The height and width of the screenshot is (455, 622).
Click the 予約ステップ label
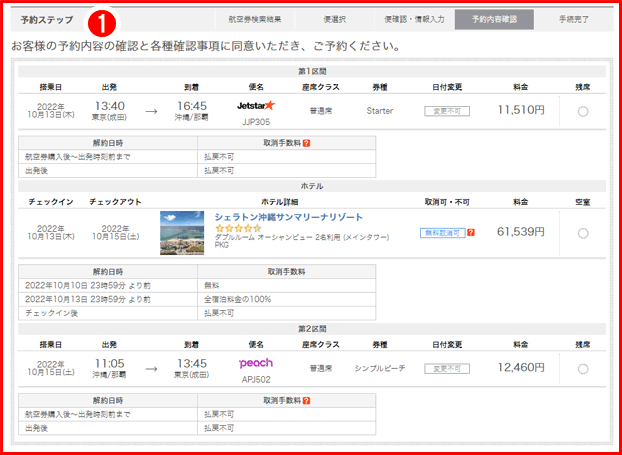tap(47, 20)
